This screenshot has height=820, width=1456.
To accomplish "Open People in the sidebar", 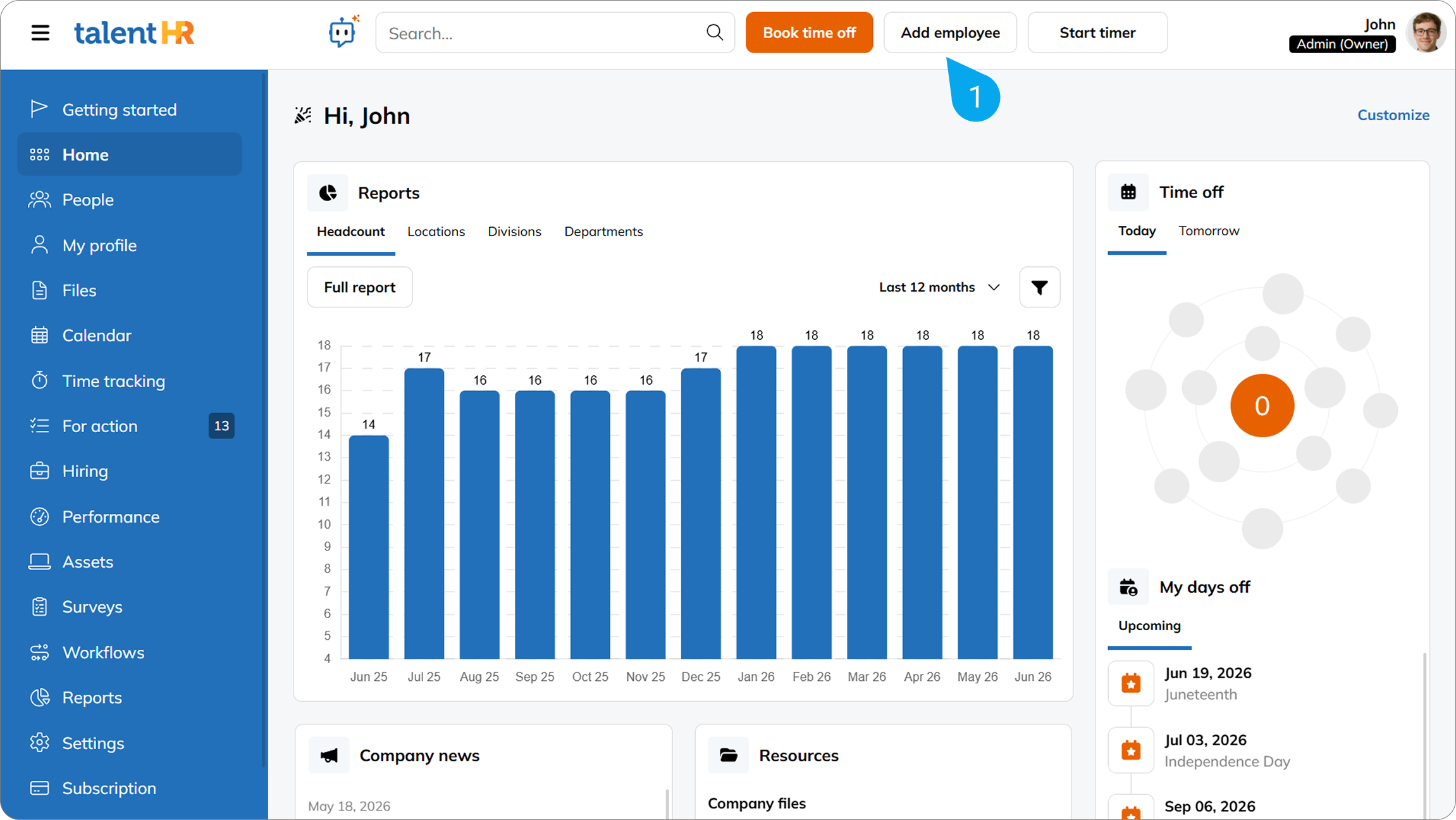I will 130,200.
